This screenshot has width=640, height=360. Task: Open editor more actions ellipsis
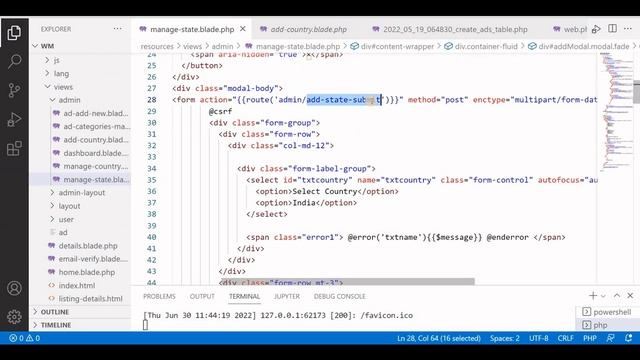(628, 29)
